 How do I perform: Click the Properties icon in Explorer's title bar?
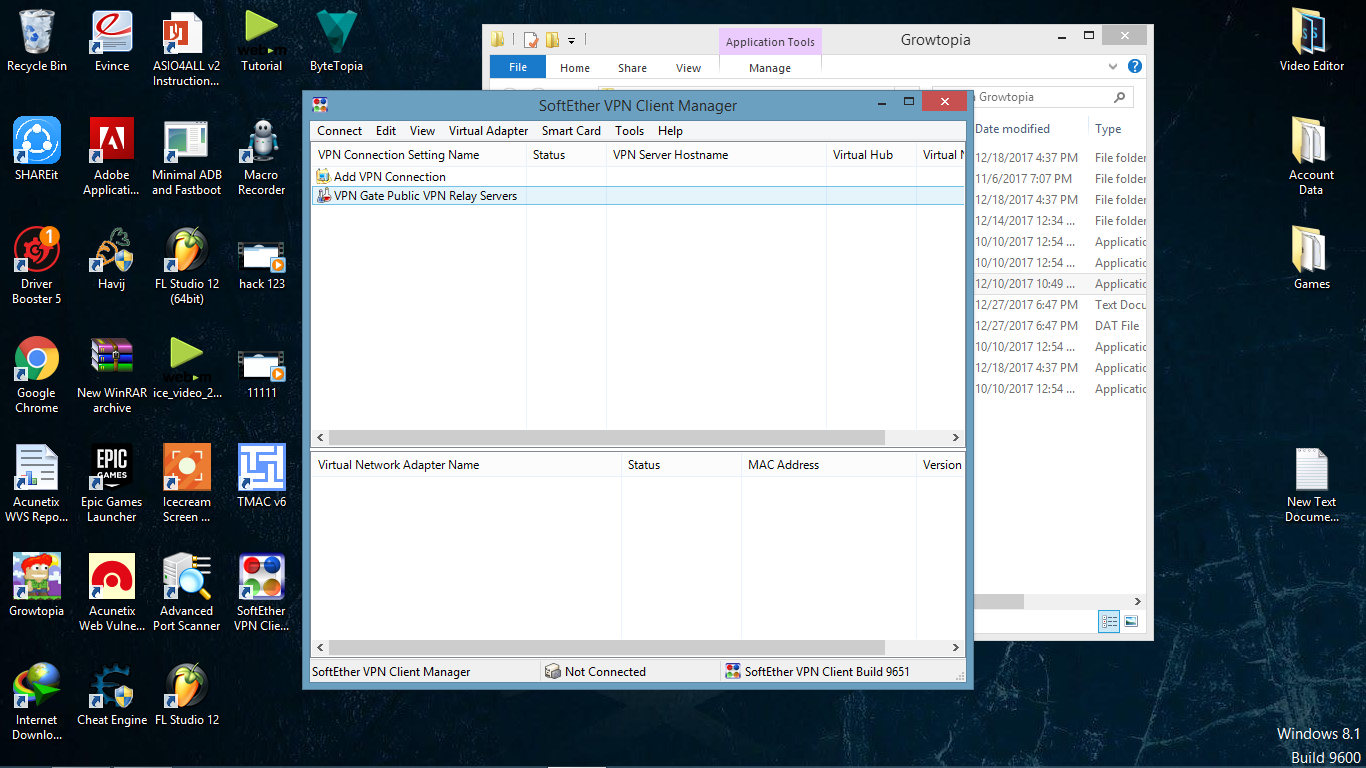[x=531, y=40]
